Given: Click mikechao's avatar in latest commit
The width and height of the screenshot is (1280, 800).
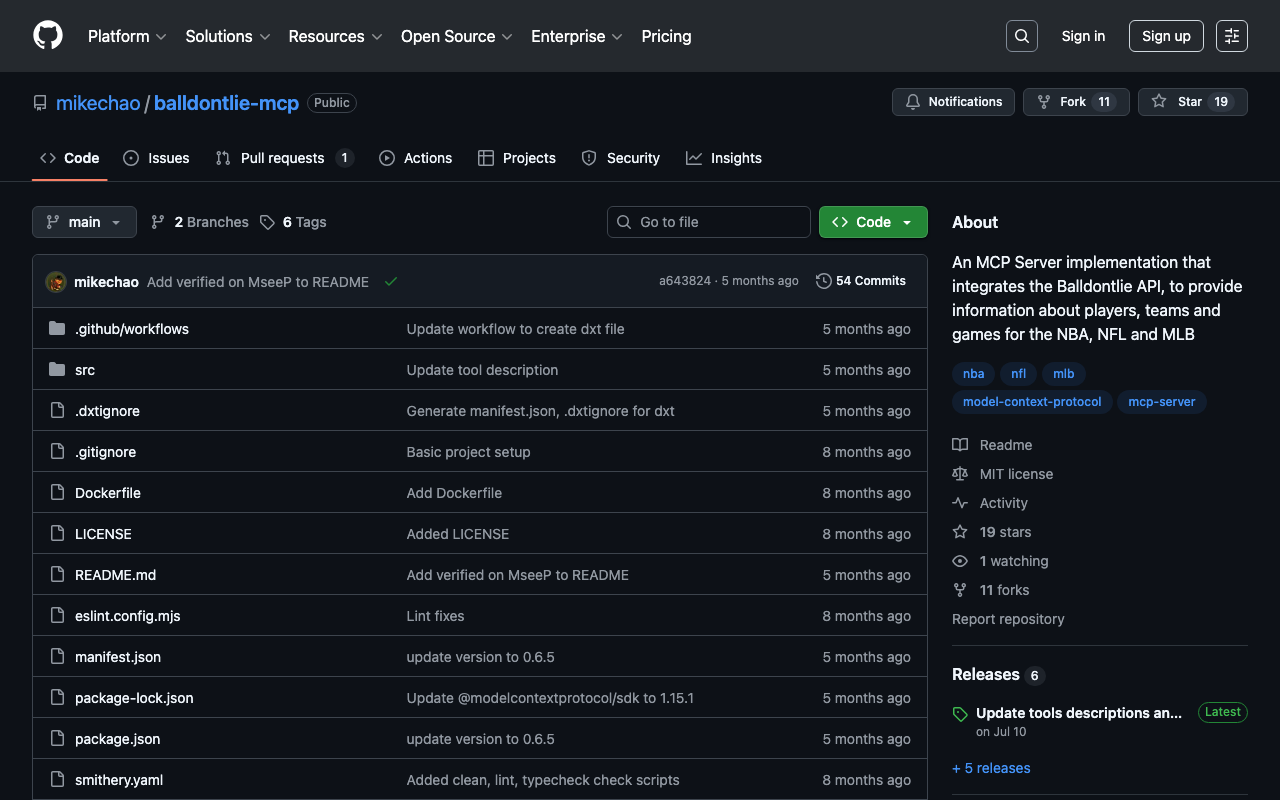Looking at the screenshot, I should click(x=56, y=282).
